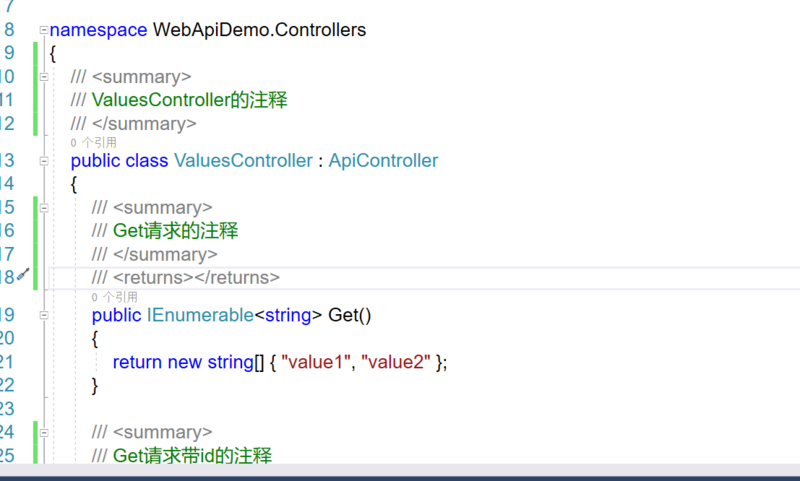The width and height of the screenshot is (800, 481).
Task: Click the 'Get请求的注释' comment text
Action: (x=175, y=231)
